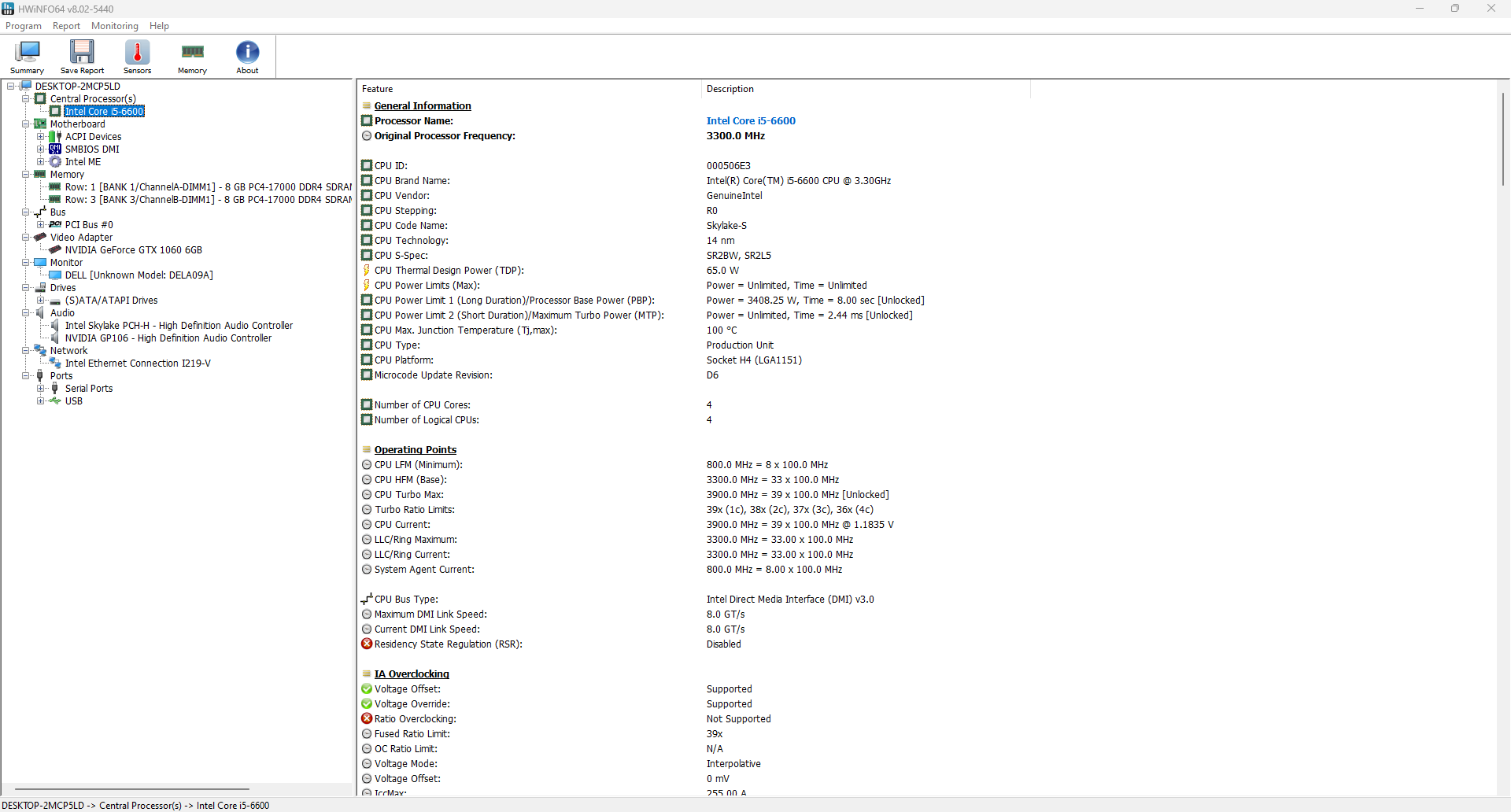The width and height of the screenshot is (1511, 812).
Task: Click the SMBIOS DMI icon
Action: (x=55, y=149)
